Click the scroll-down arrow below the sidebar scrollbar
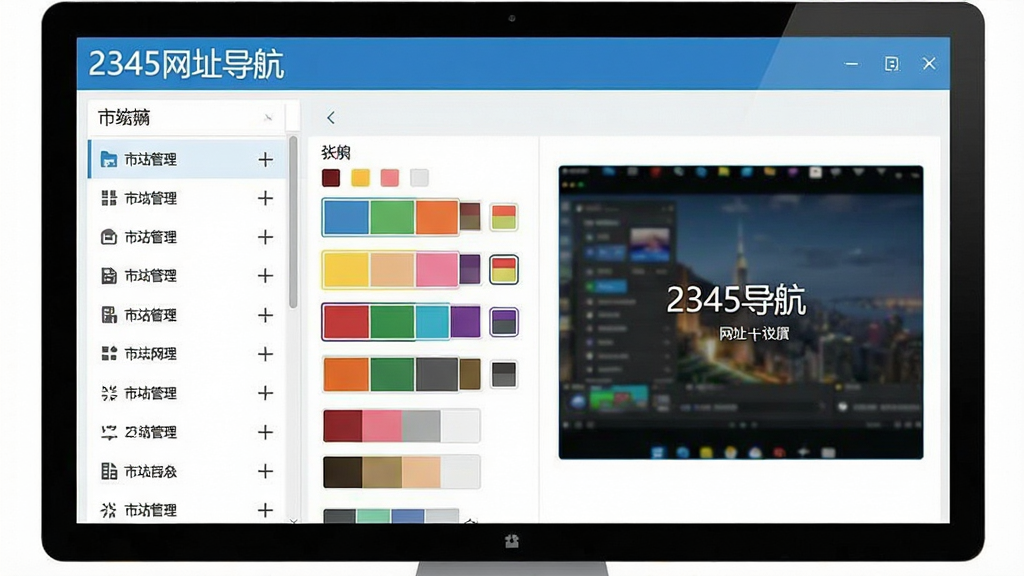Image resolution: width=1024 pixels, height=576 pixels. [x=293, y=520]
